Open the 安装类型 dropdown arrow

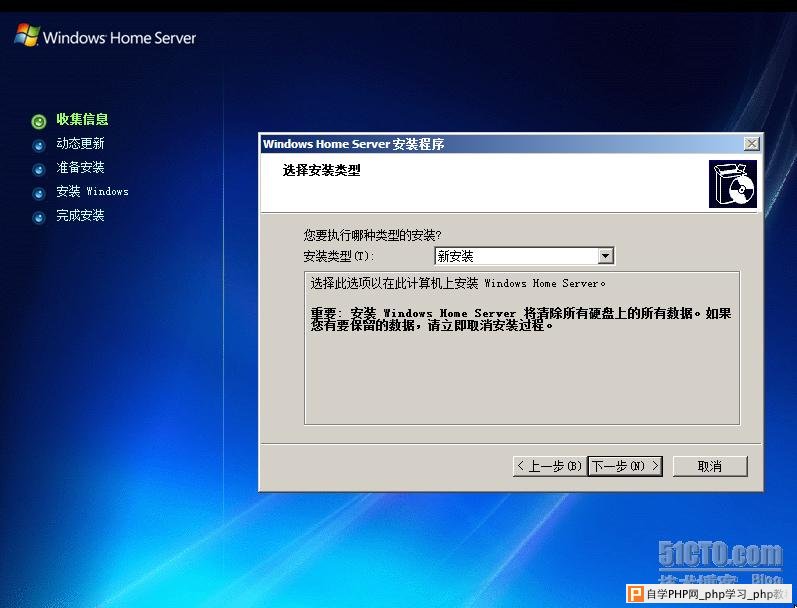605,256
